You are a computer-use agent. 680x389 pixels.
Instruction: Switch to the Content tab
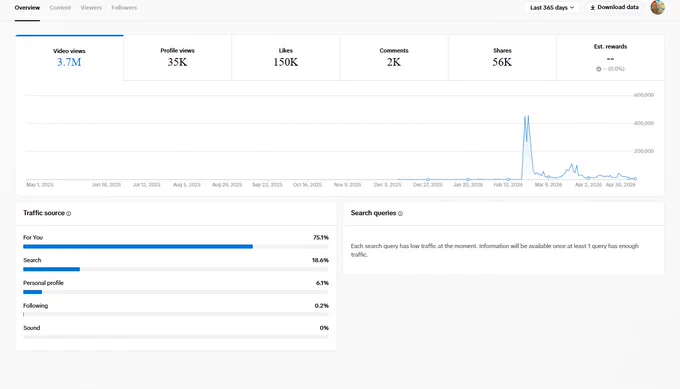pos(60,8)
